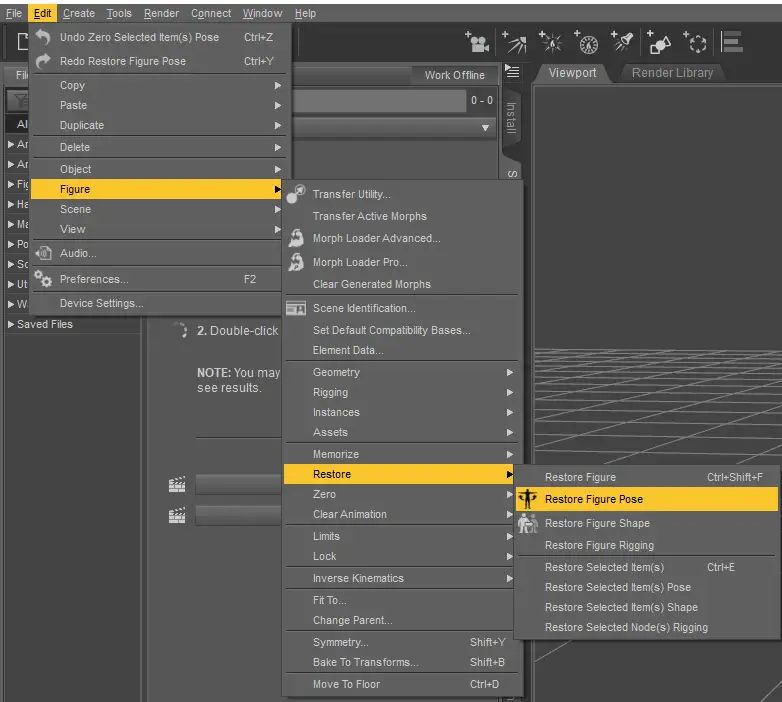The height and width of the screenshot is (702, 782).
Task: Click the Create New Primitive icon
Action: (x=658, y=42)
